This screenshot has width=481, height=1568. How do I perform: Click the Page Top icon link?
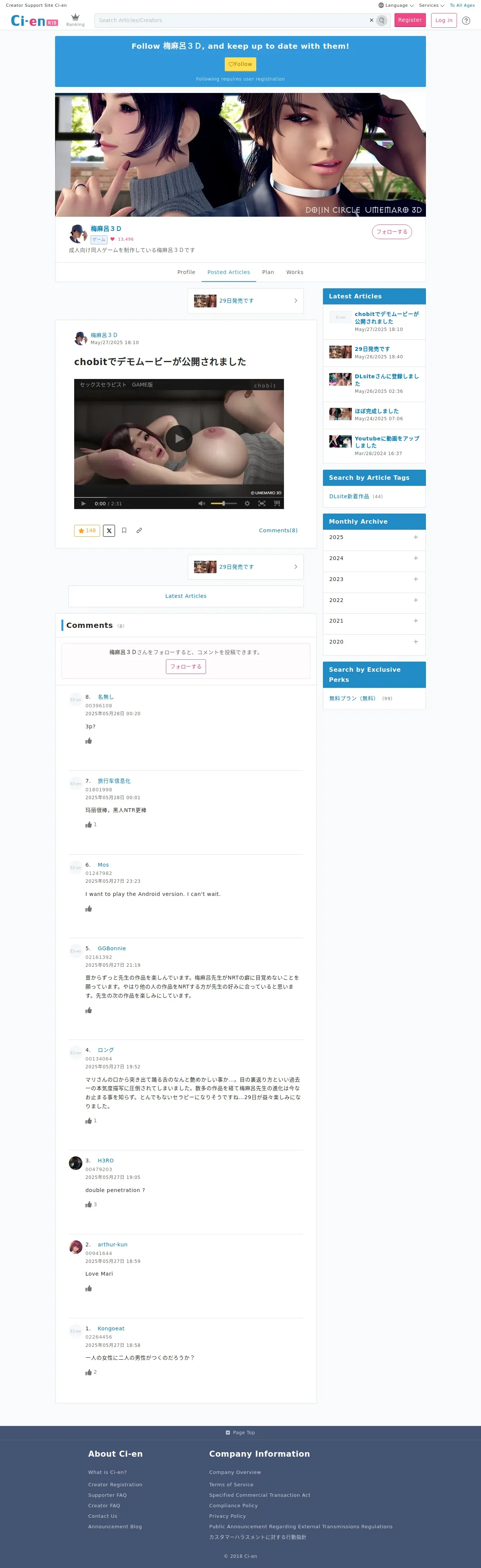pyautogui.click(x=240, y=1433)
